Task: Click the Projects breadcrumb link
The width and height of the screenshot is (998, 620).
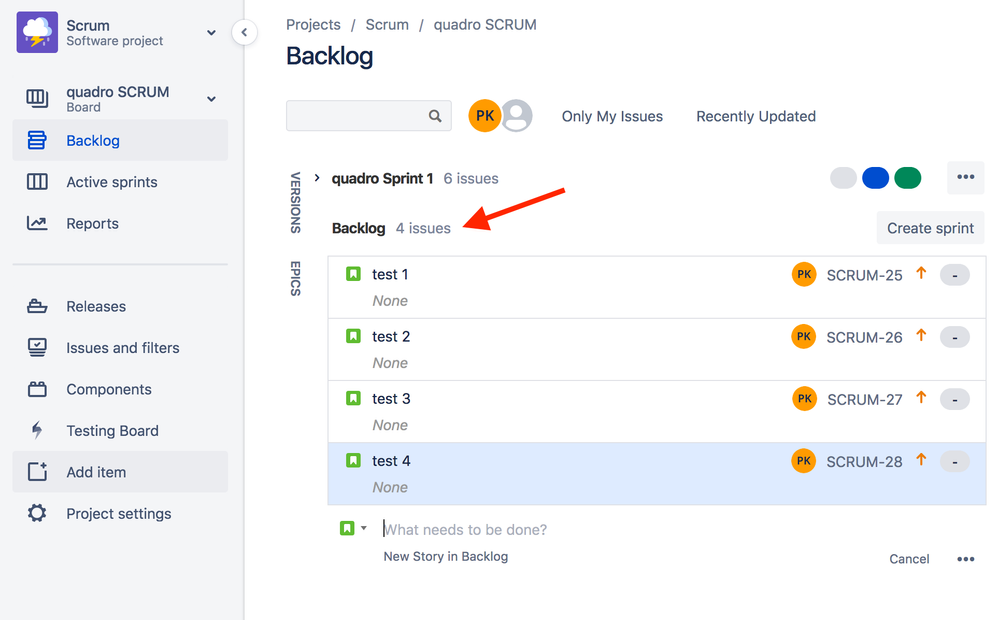Action: (313, 25)
